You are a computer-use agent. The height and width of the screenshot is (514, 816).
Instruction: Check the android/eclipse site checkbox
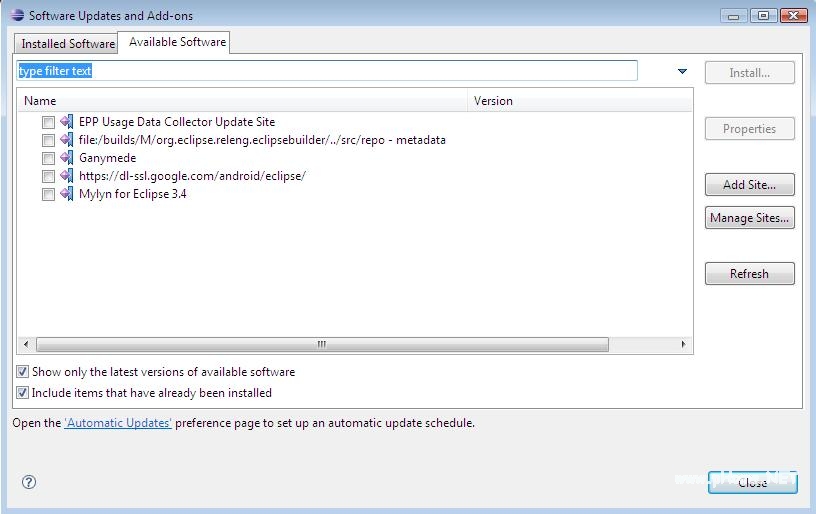pos(48,176)
